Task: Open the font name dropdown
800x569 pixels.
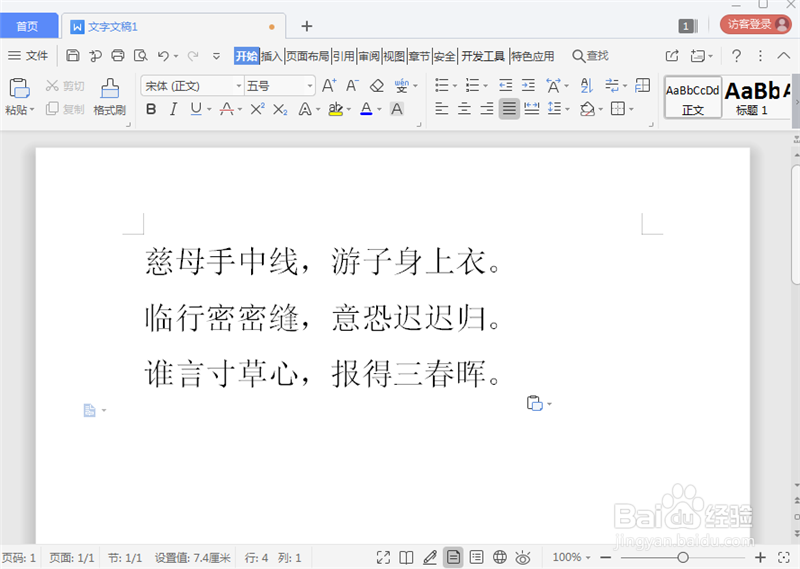Action: pos(238,86)
